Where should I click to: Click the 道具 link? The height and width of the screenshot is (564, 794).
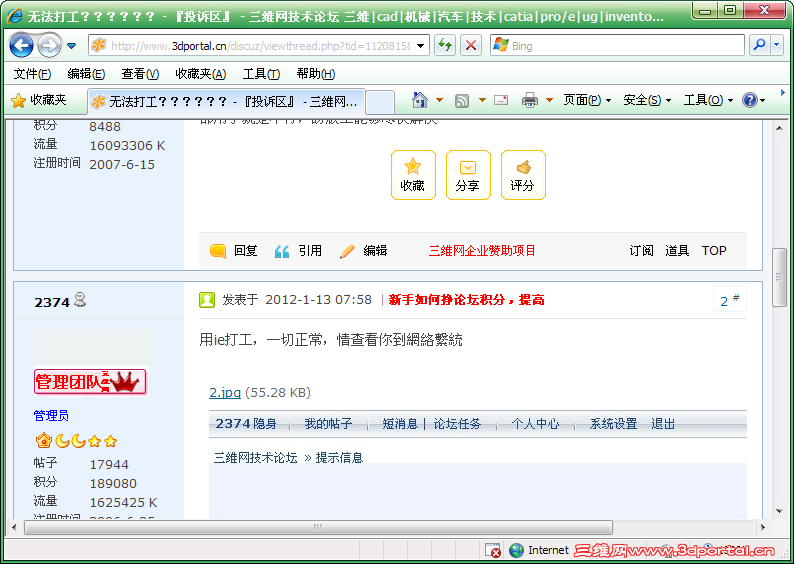pos(677,251)
